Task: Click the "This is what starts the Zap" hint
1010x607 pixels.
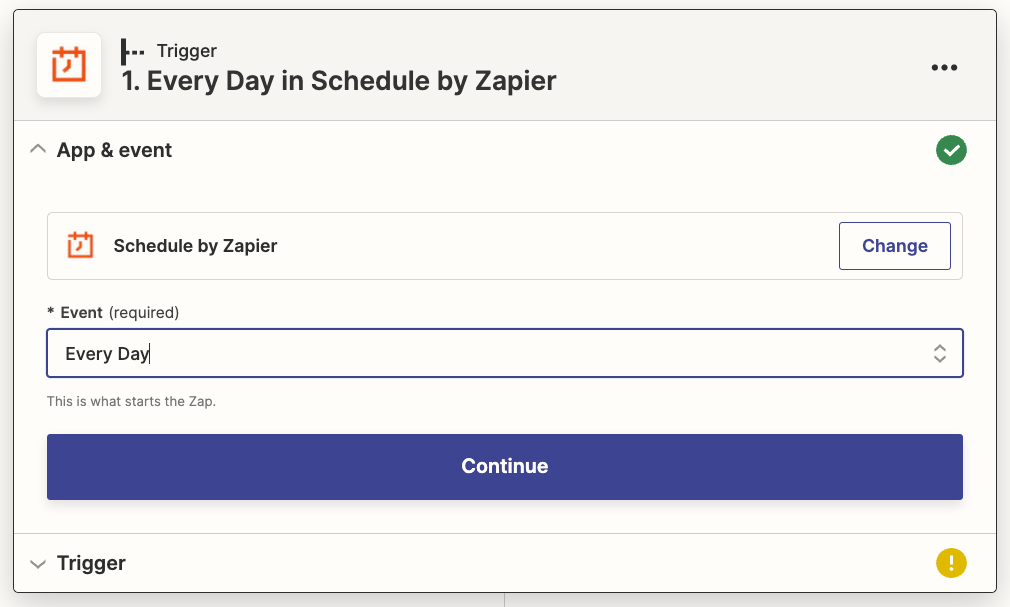Action: (x=131, y=401)
